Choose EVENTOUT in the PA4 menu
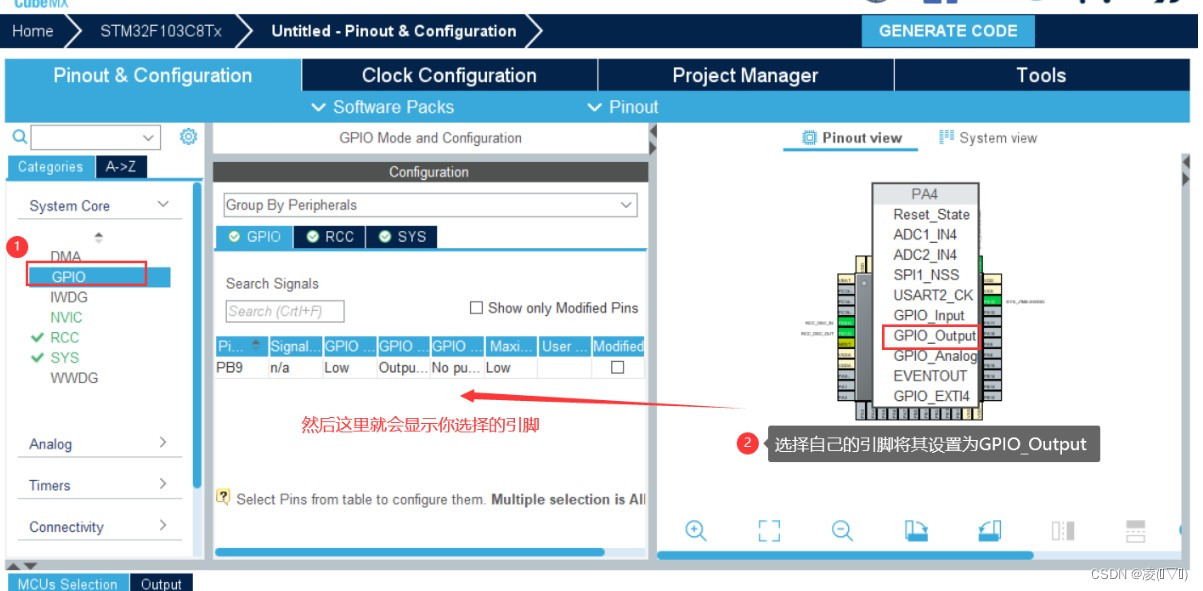Viewport: 1203px width, 591px height. [930, 376]
